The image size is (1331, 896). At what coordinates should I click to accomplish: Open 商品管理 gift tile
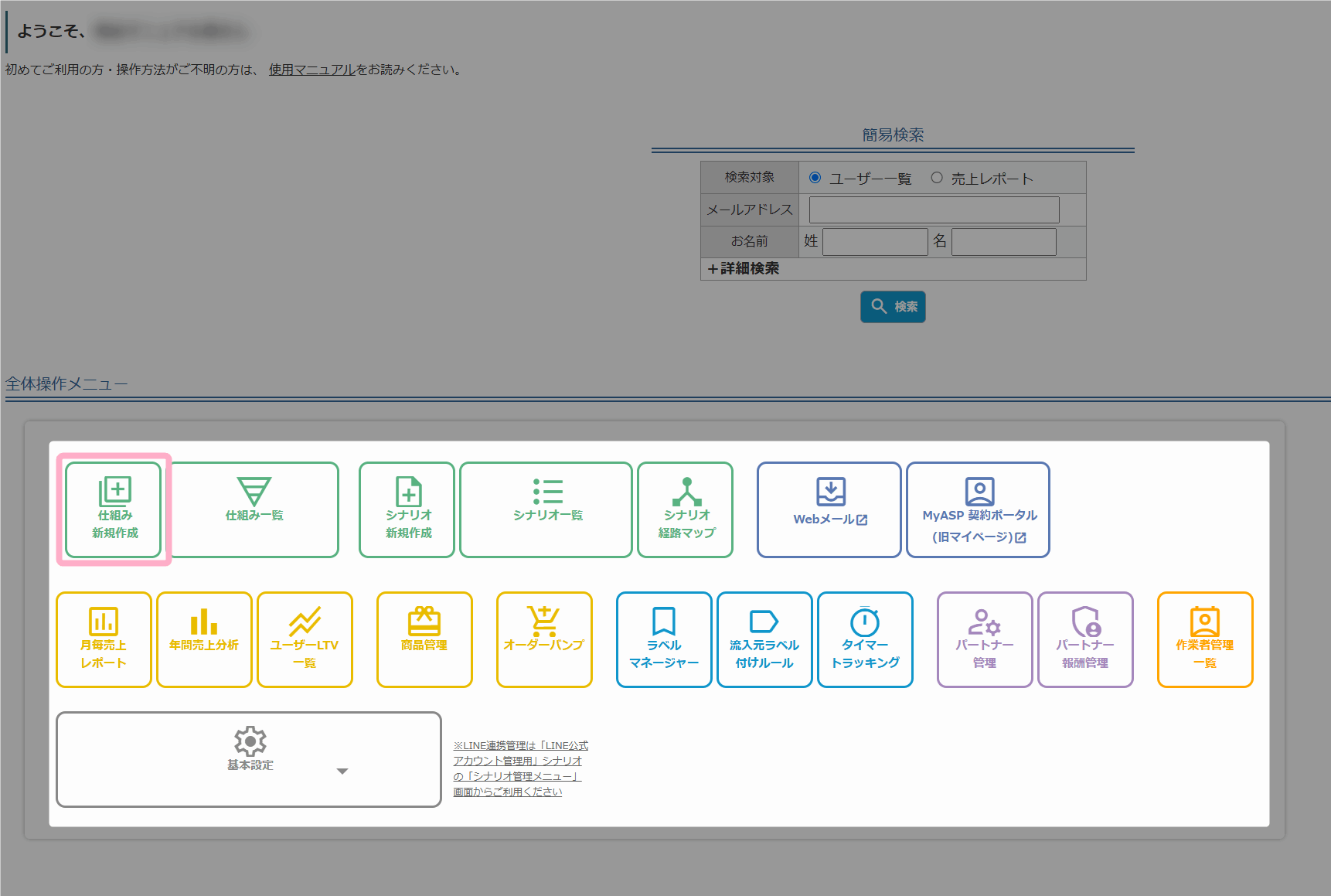pyautogui.click(x=424, y=639)
